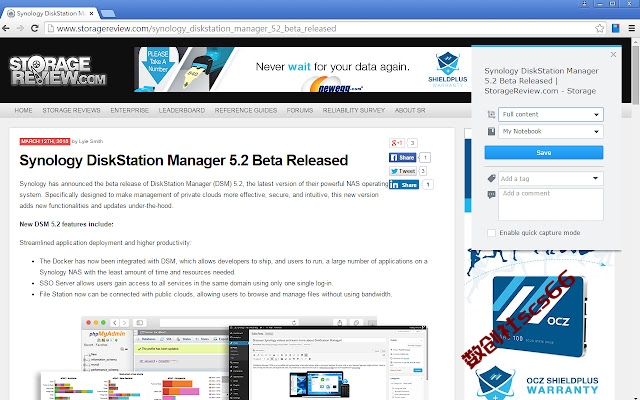Reload the page with refresh icon
The image size is (640, 400).
pyautogui.click(x=35, y=28)
